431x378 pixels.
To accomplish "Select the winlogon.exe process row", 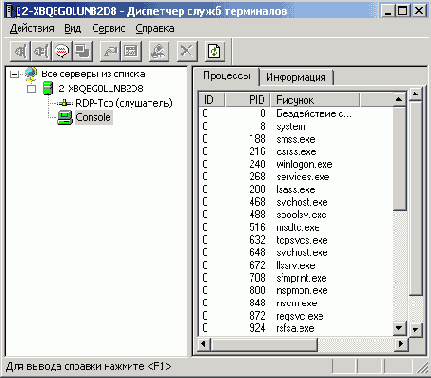I will (296, 164).
